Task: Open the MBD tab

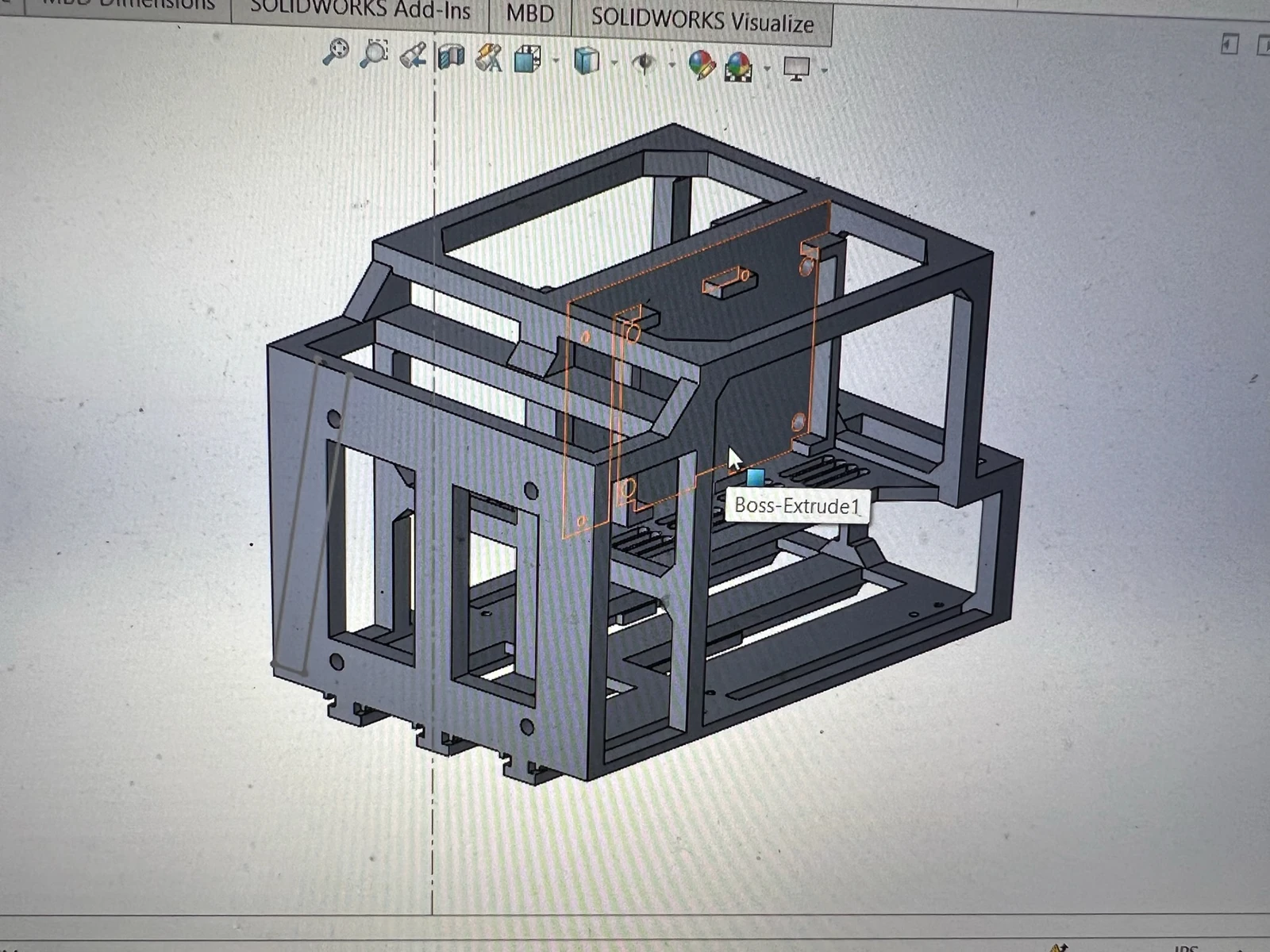Action: coord(530,14)
